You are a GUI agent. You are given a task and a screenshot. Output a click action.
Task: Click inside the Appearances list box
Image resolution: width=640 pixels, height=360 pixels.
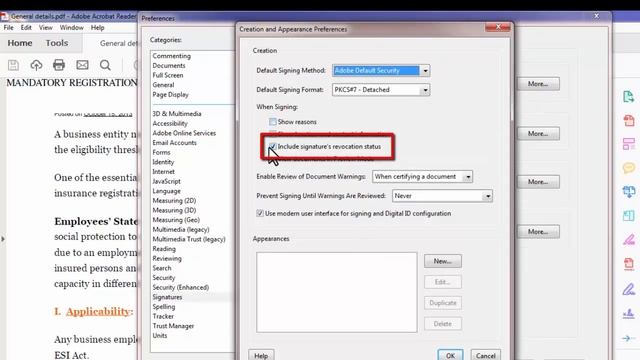click(337, 292)
